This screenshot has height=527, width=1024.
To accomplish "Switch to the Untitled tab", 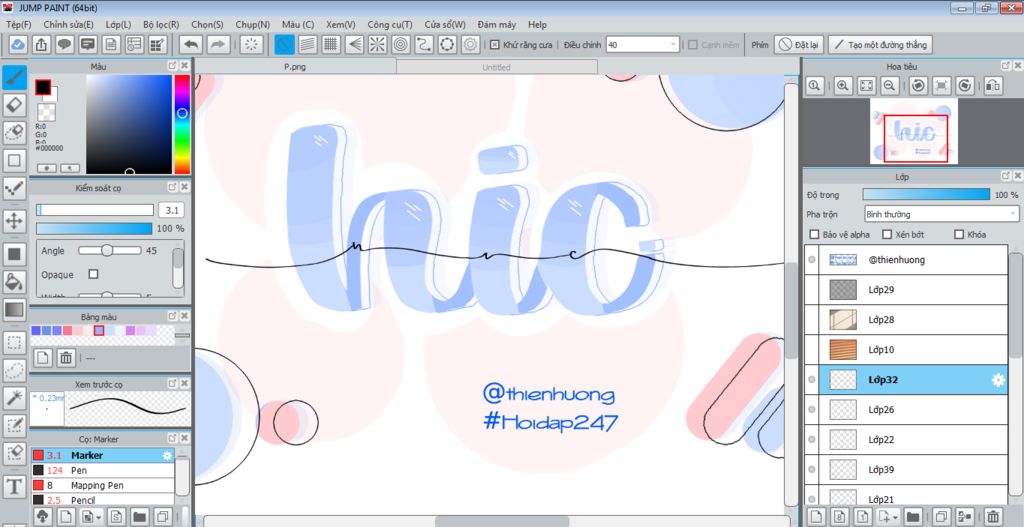I will tap(496, 67).
